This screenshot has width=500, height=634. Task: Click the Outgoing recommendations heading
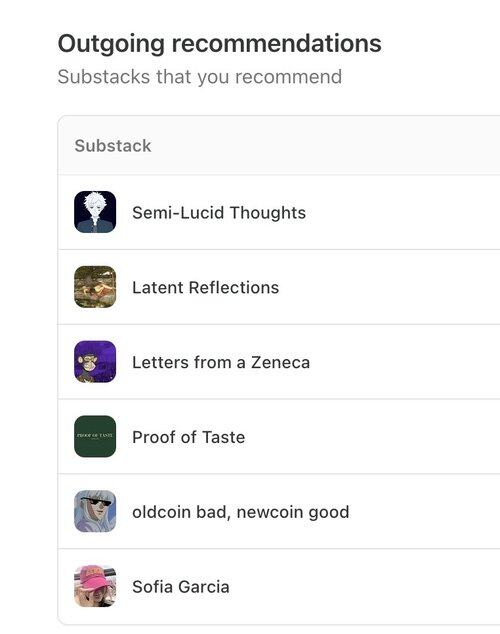pyautogui.click(x=219, y=43)
